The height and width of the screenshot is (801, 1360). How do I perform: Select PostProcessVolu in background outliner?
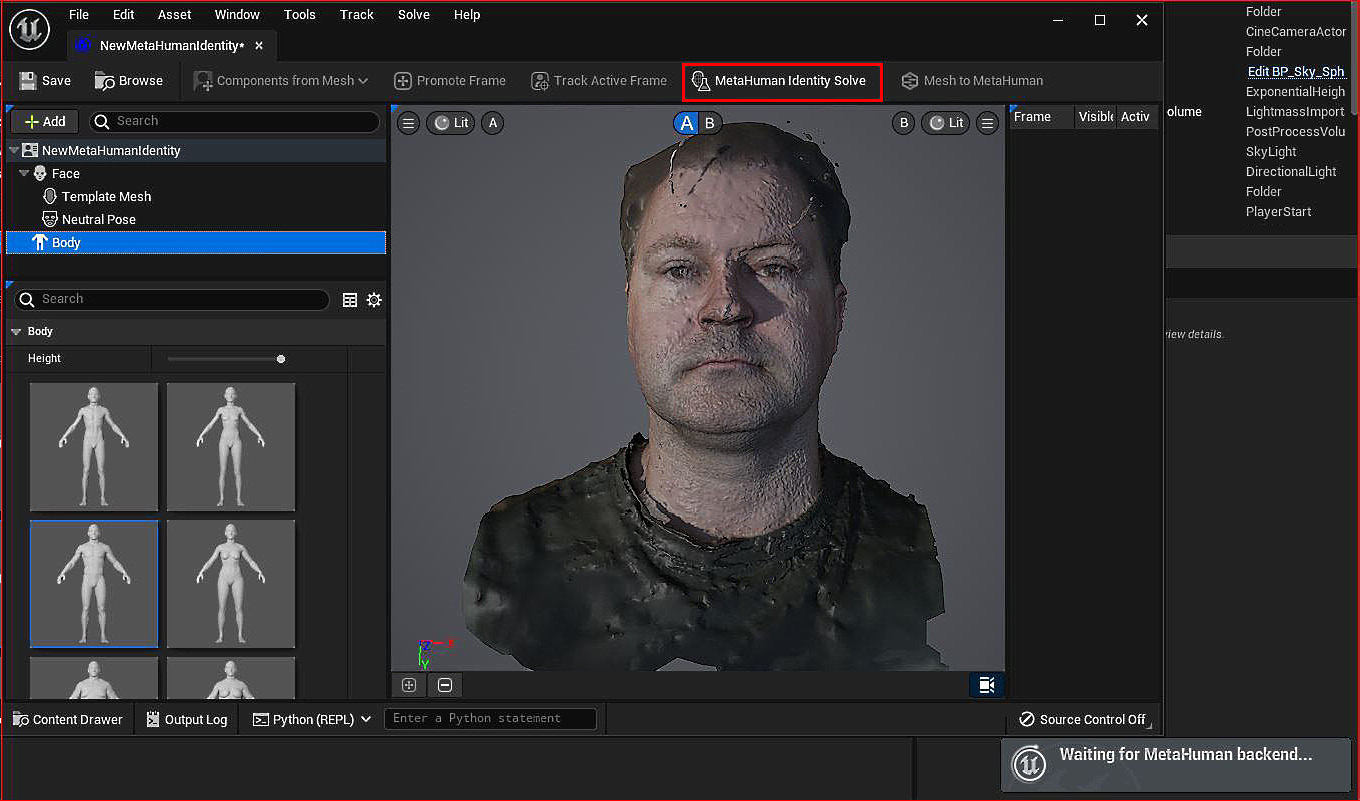pyautogui.click(x=1295, y=132)
